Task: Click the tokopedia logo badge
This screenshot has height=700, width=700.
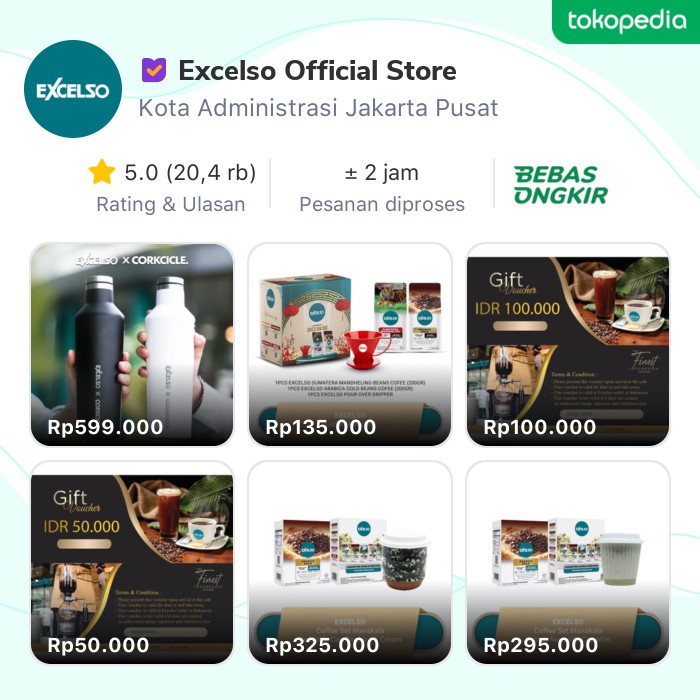Action: 626,21
